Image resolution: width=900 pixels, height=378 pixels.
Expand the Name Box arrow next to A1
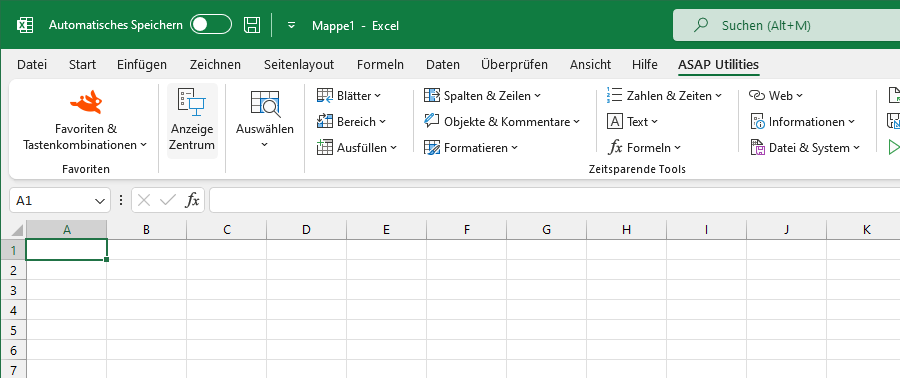(99, 201)
